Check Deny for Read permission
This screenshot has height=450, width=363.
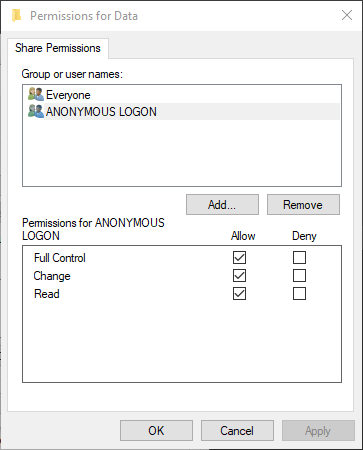pyautogui.click(x=299, y=294)
